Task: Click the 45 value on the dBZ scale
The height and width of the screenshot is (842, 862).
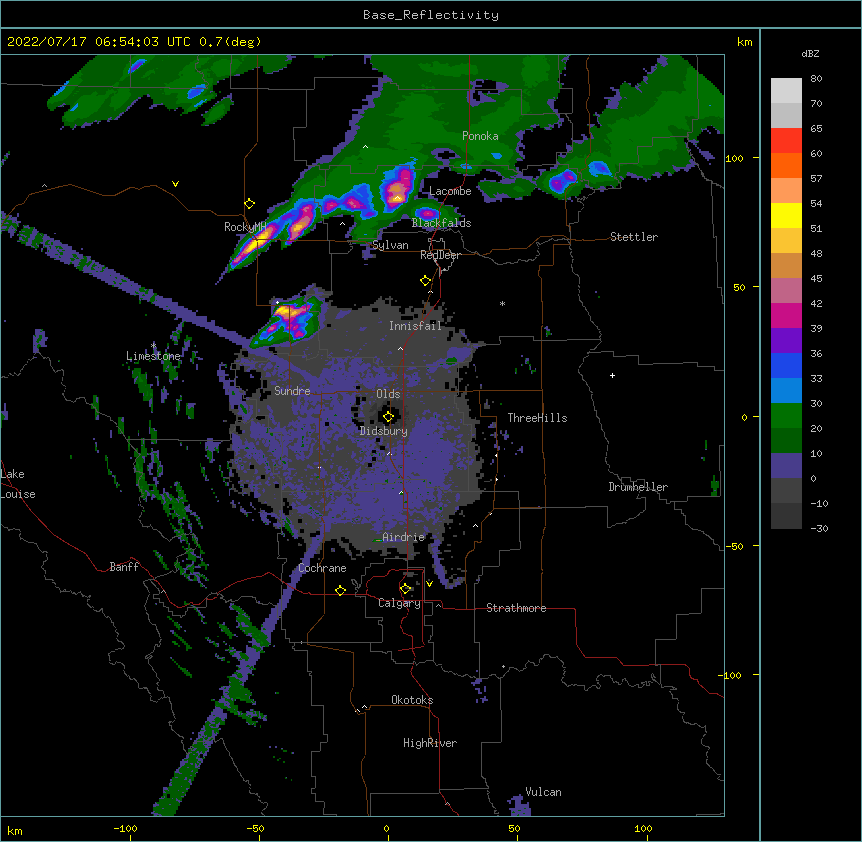Action: click(x=816, y=278)
